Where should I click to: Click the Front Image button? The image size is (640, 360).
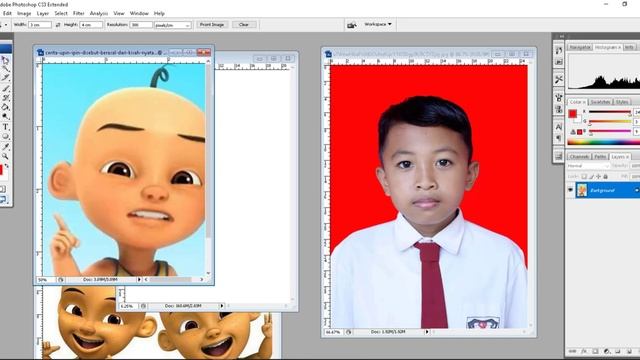tap(212, 25)
